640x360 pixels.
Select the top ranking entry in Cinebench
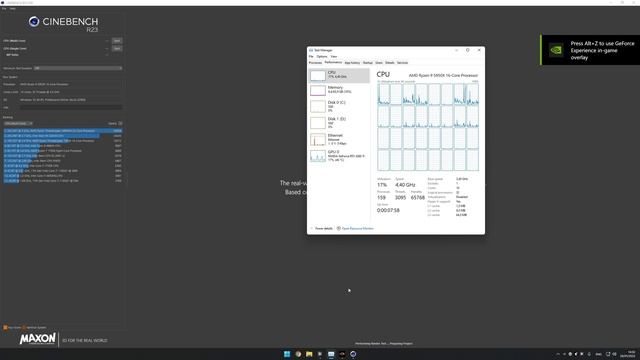(63, 131)
